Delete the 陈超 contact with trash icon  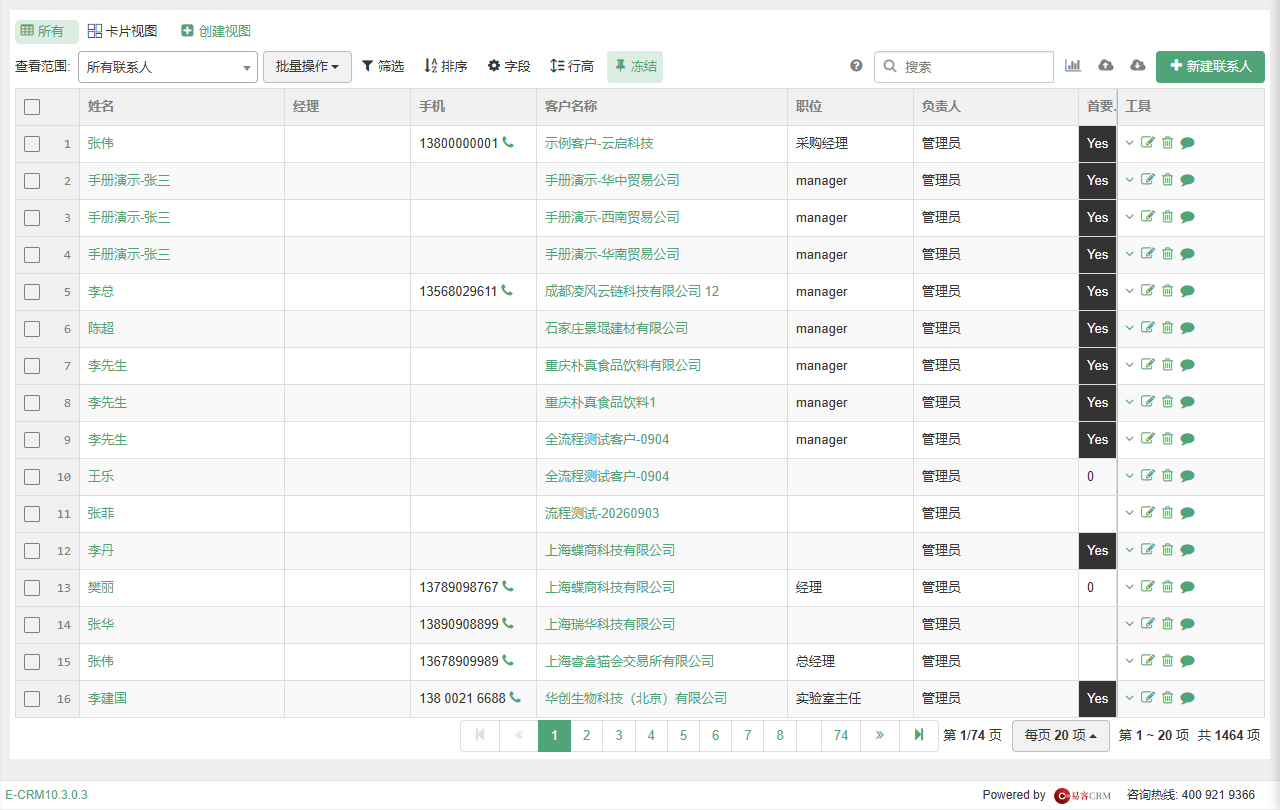pos(1167,328)
